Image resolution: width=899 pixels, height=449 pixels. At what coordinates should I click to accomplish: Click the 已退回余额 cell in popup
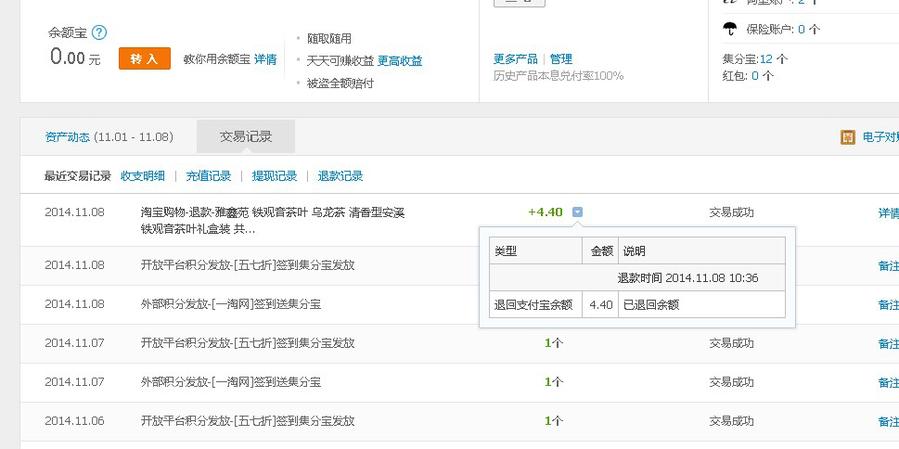701,304
